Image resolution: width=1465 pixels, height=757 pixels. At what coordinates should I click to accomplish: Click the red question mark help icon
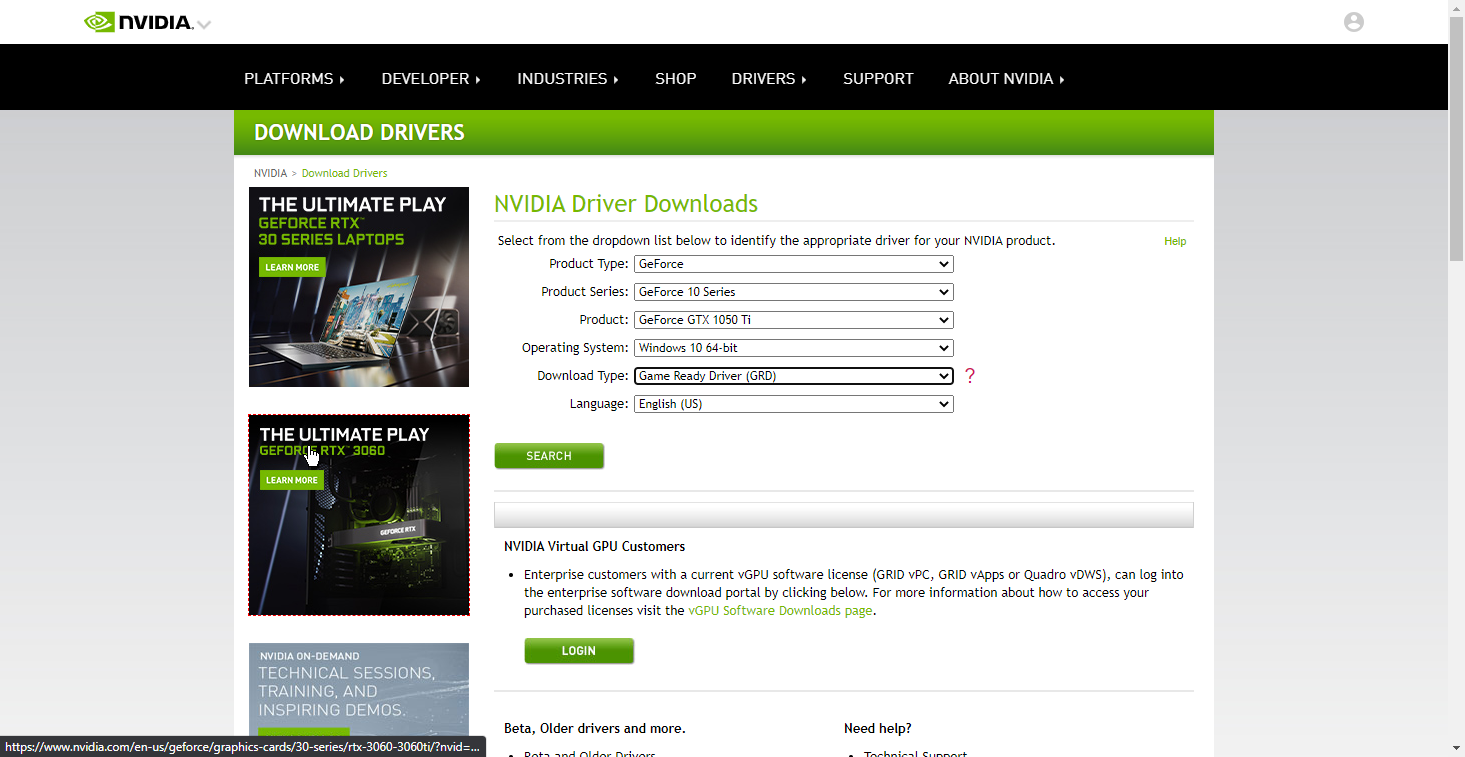[969, 376]
